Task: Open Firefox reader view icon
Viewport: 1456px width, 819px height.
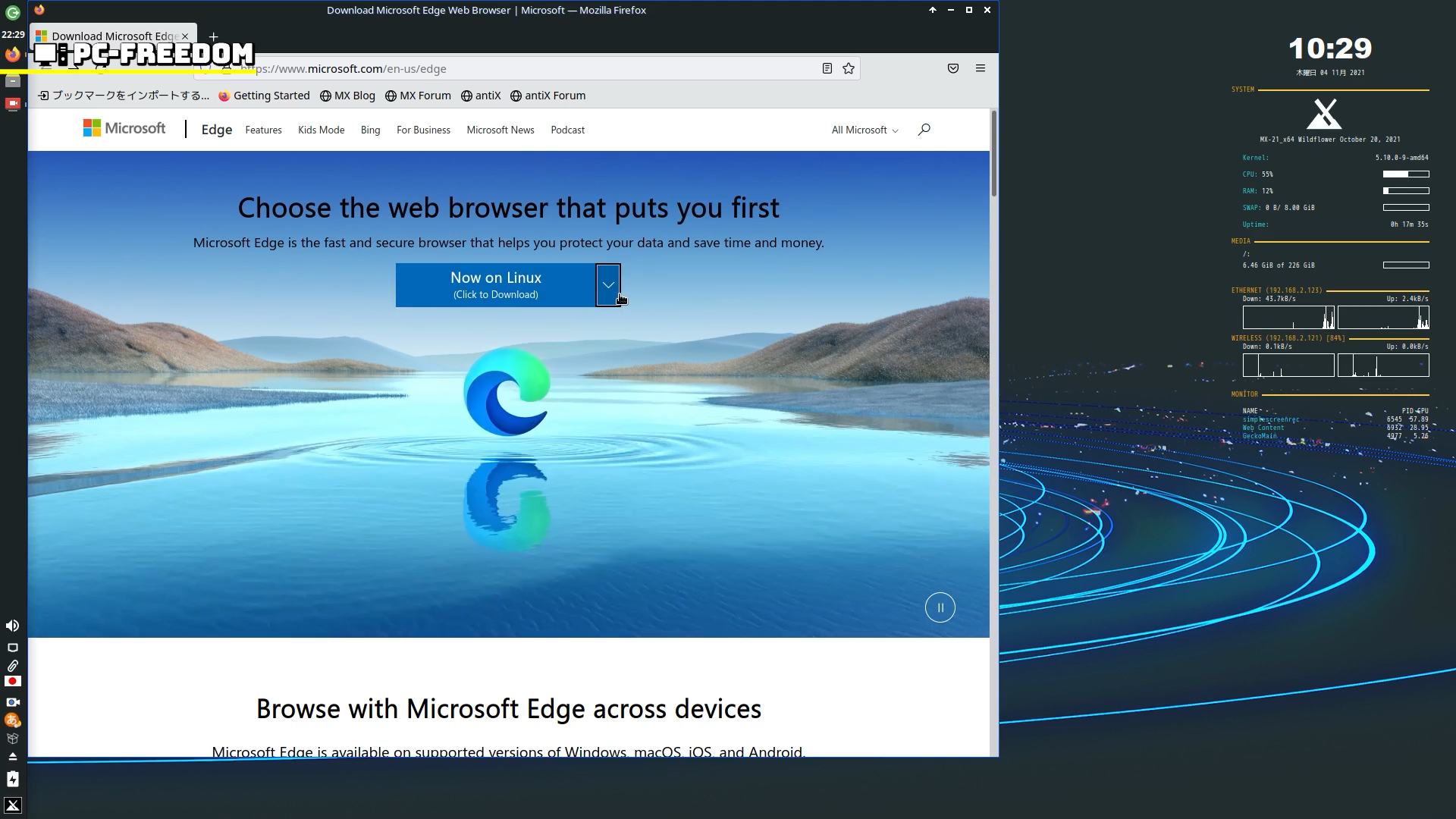Action: [x=827, y=68]
